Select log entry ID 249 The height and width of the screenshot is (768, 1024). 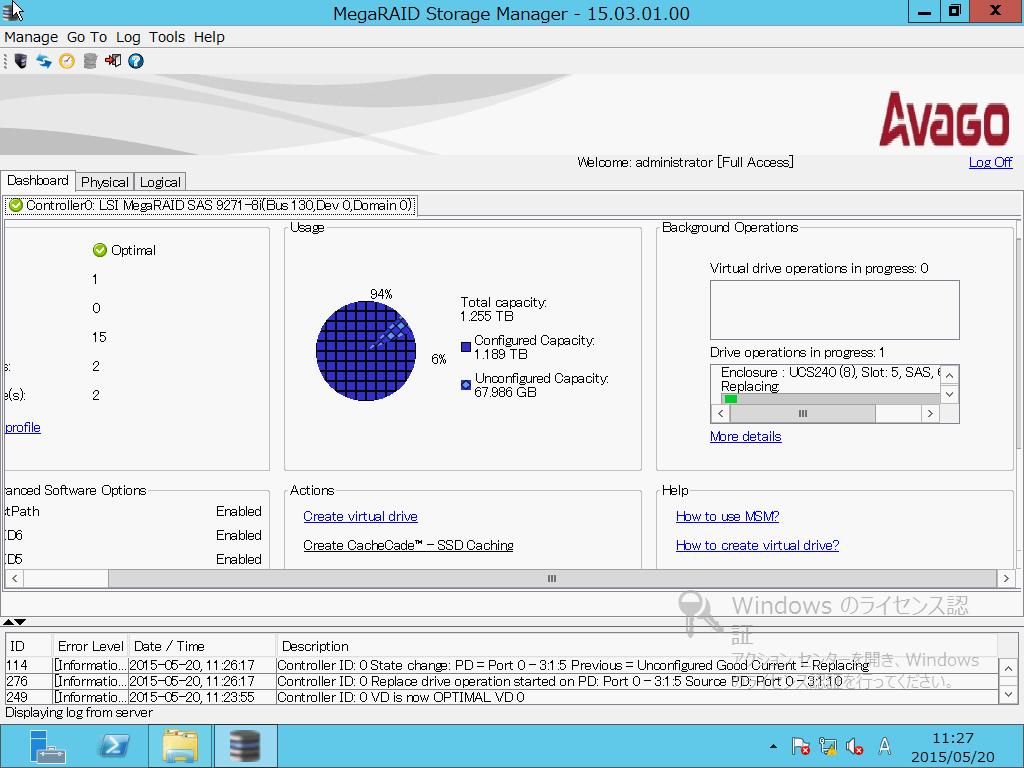[x=502, y=697]
